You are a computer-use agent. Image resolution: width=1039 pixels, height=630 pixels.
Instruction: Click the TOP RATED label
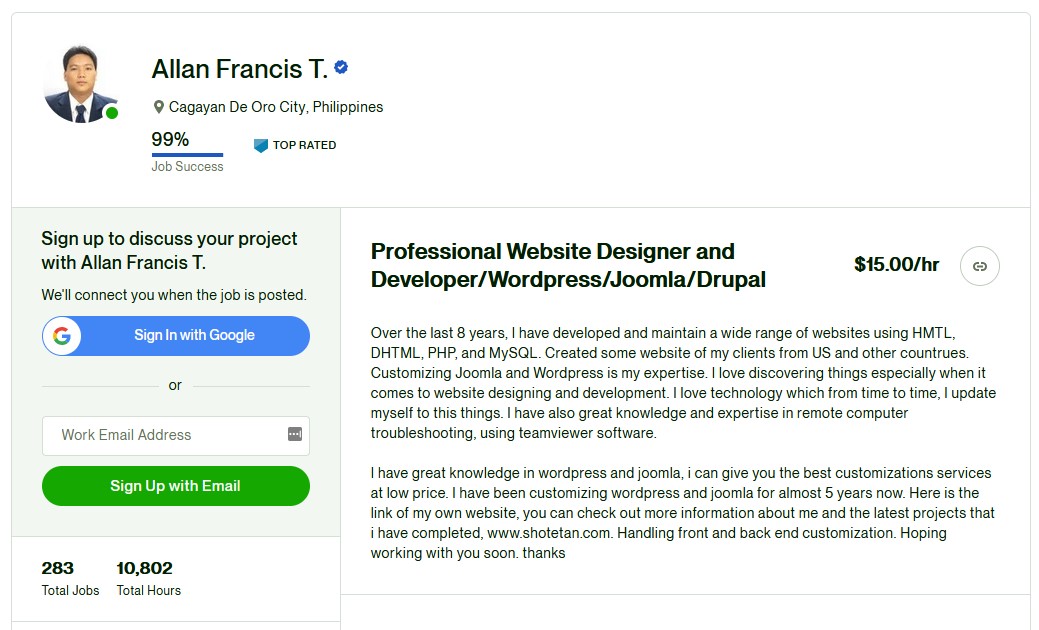pyautogui.click(x=304, y=145)
